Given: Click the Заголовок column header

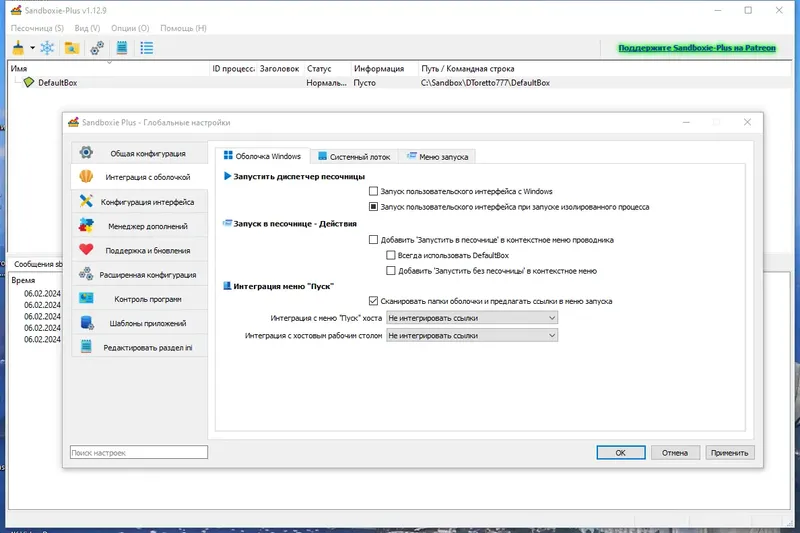Looking at the screenshot, I should pos(280,68).
